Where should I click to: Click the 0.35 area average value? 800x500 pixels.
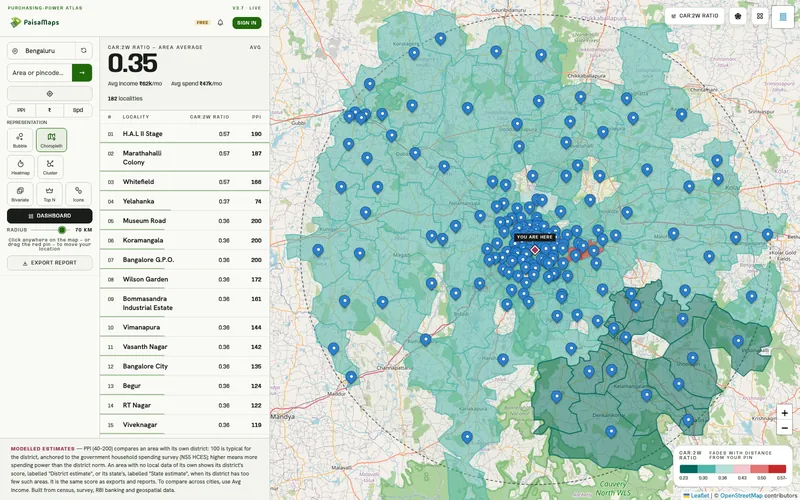pyautogui.click(x=133, y=64)
